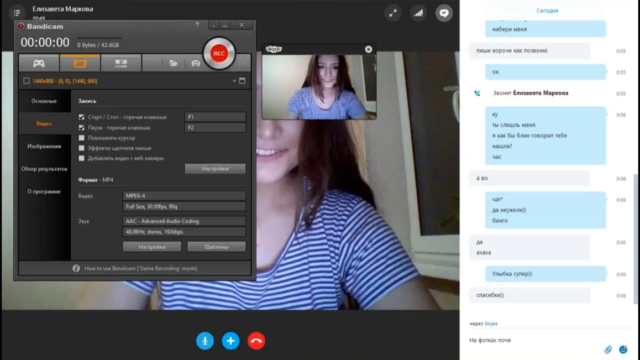Collapse Bandicam panel with up arrow
Image resolution: width=640 pixels, height=360 pixels.
click(x=234, y=81)
